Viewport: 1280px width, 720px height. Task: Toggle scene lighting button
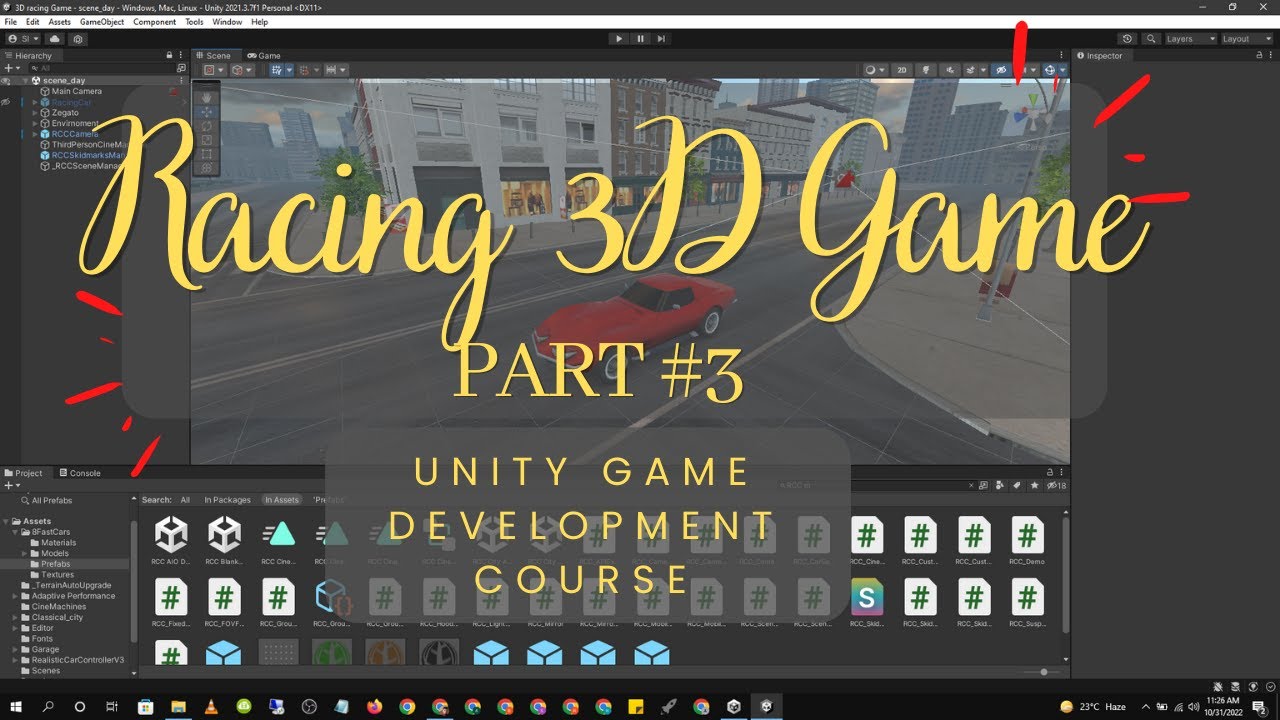[x=926, y=70]
